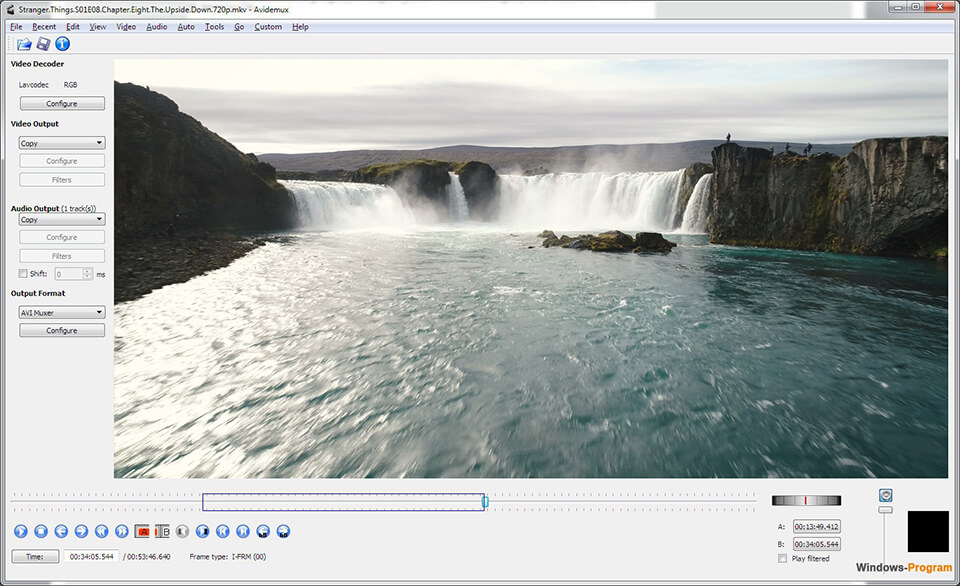The height and width of the screenshot is (586, 960).
Task: Click the Open Video folder icon
Action: 25,44
